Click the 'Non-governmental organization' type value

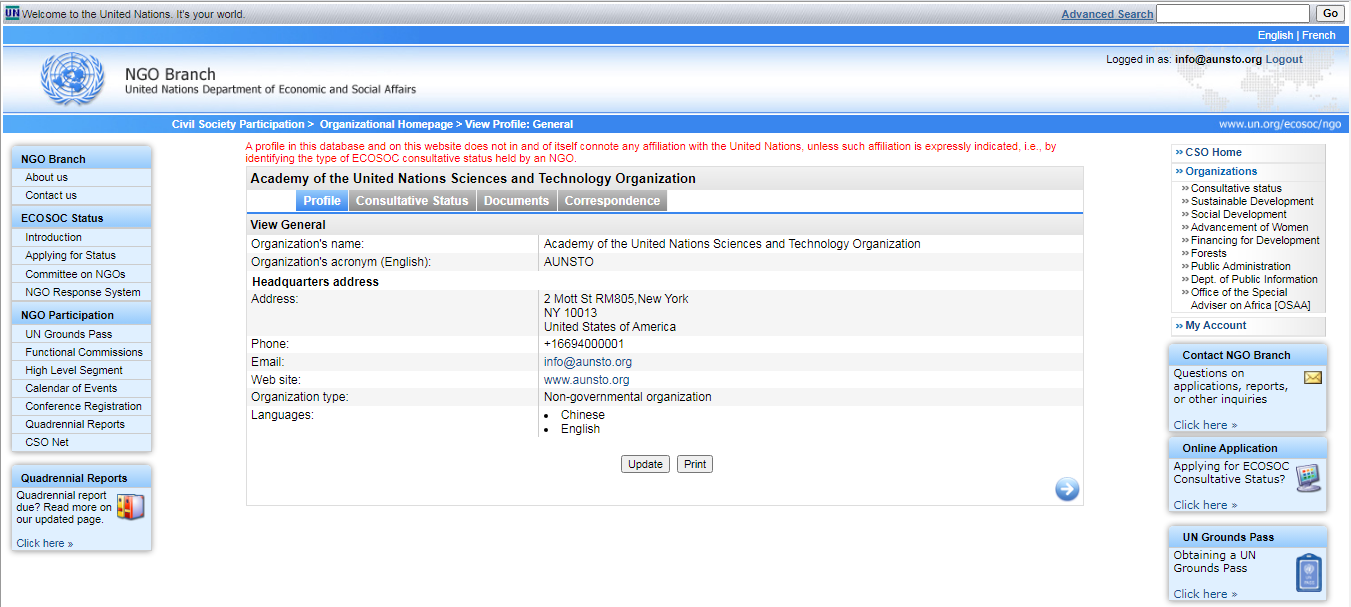pyautogui.click(x=628, y=397)
